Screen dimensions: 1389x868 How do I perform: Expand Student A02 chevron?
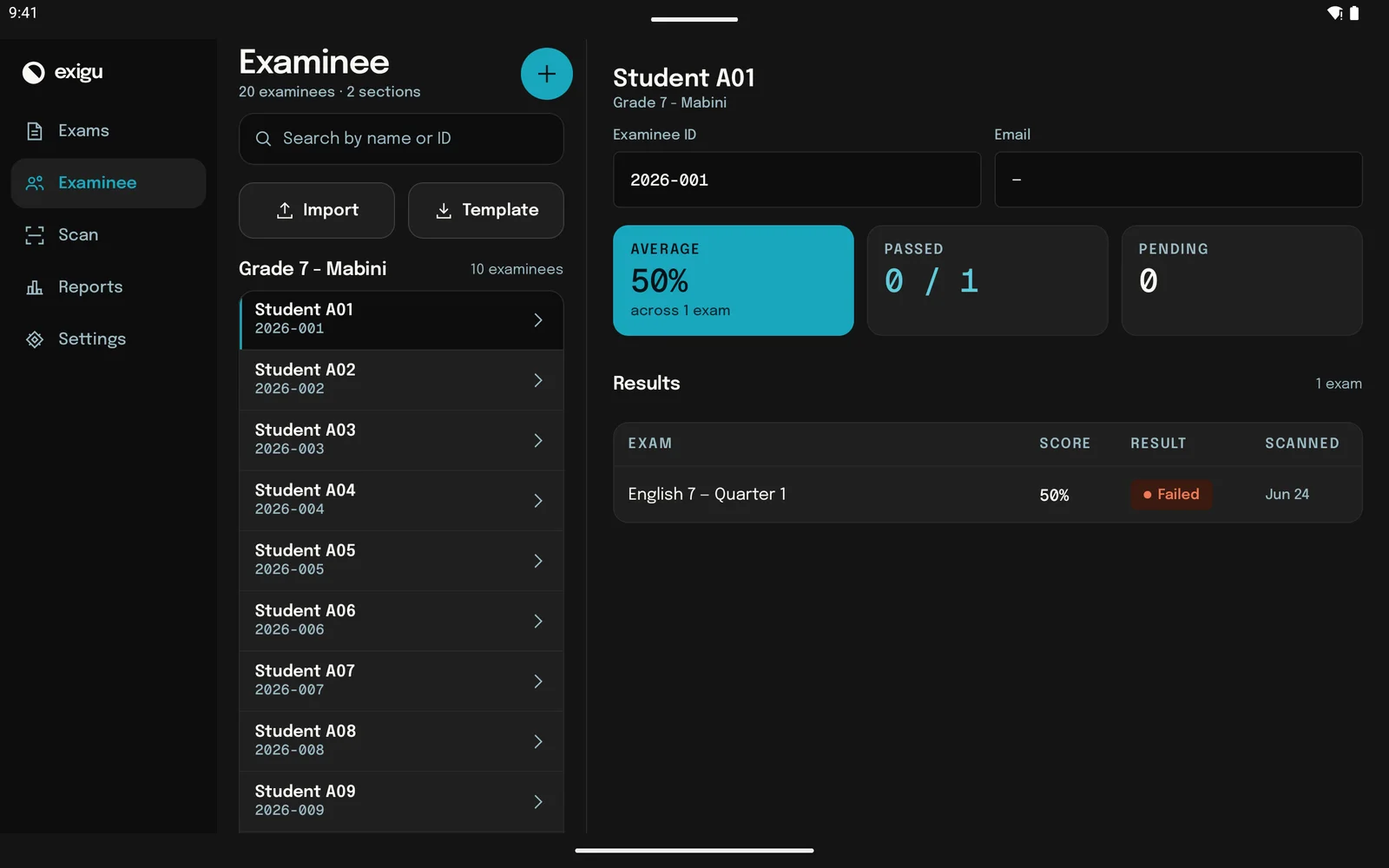click(x=538, y=380)
